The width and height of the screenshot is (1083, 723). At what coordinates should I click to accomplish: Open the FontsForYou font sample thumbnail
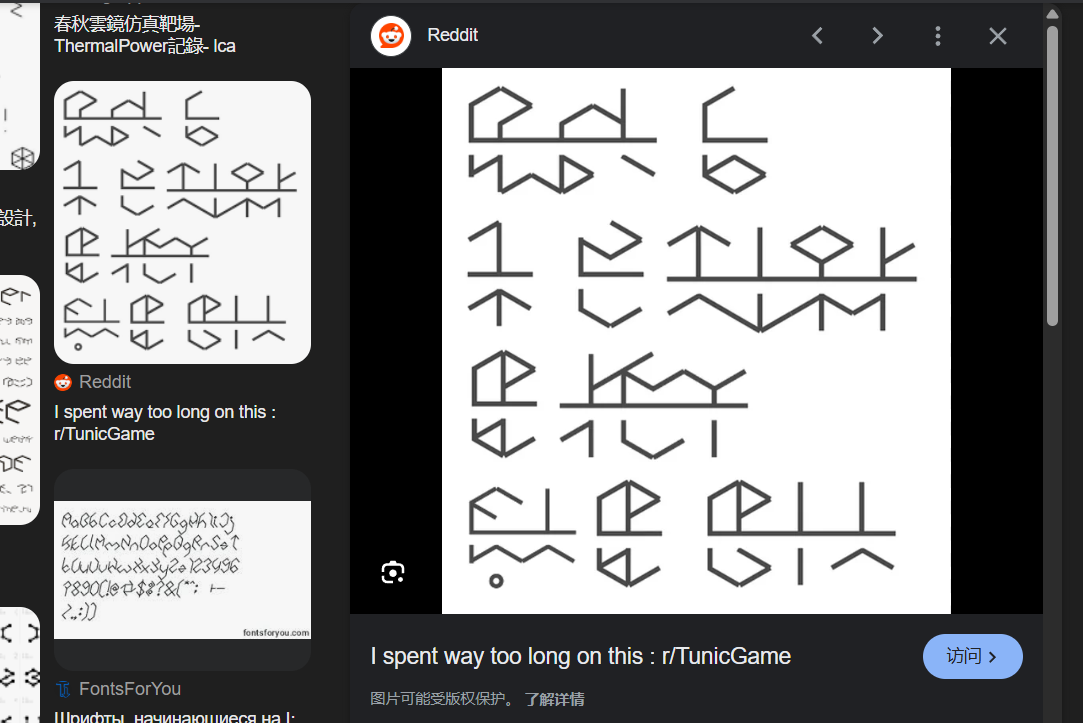[x=182, y=569]
